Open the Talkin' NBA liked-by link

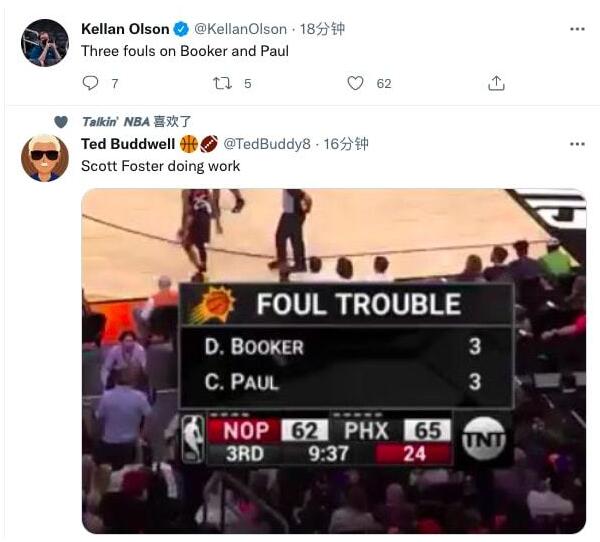coord(114,121)
